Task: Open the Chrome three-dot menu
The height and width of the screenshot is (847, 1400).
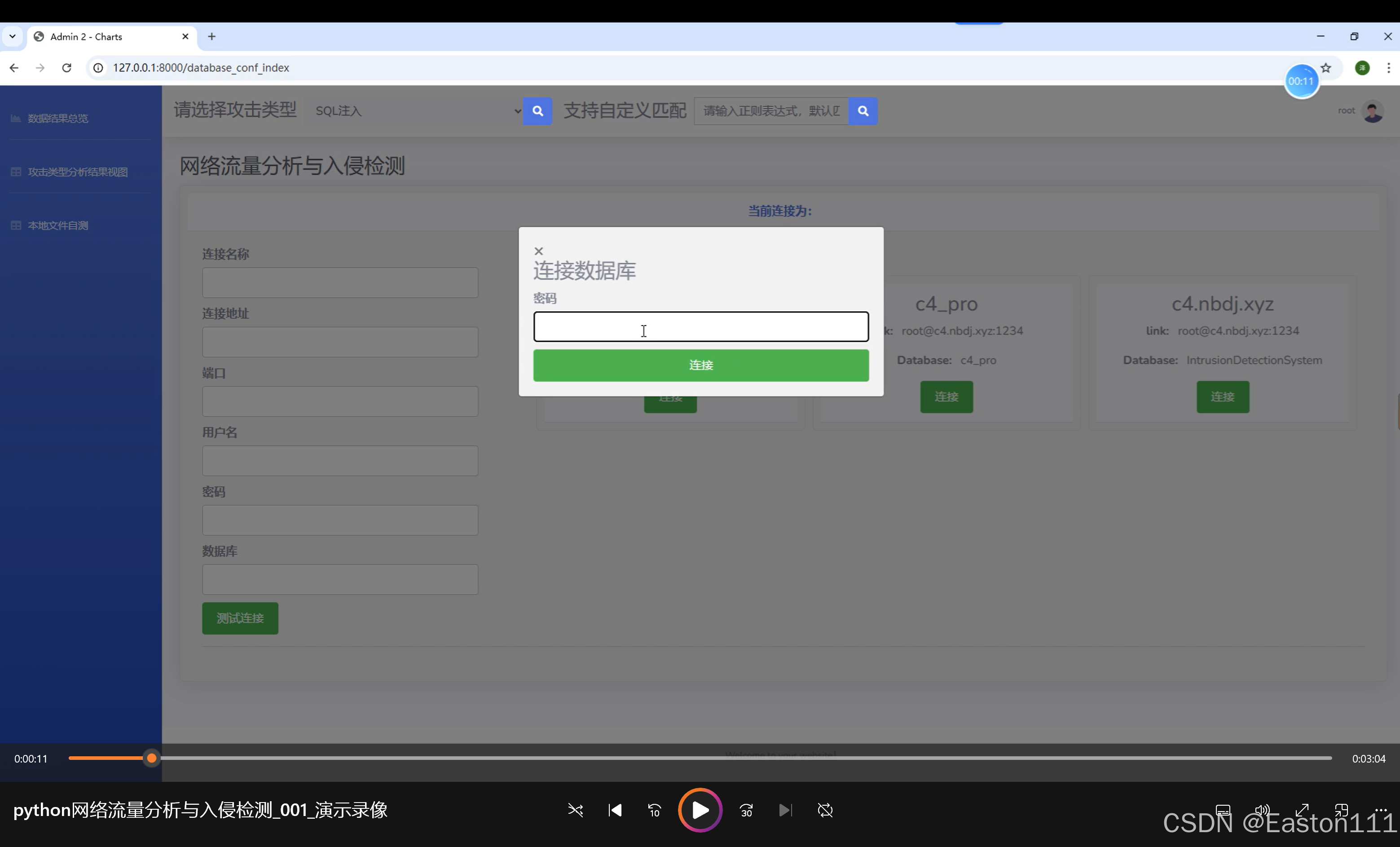Action: (x=1389, y=68)
